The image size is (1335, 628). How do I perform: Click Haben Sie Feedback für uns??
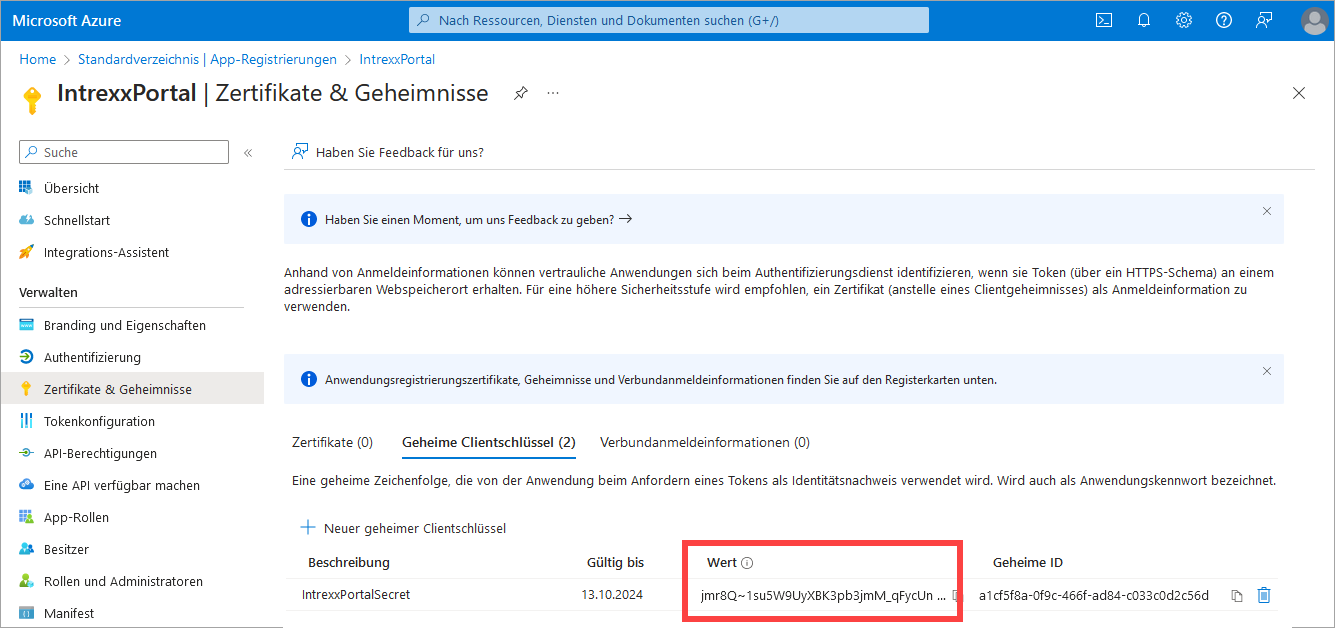[387, 152]
